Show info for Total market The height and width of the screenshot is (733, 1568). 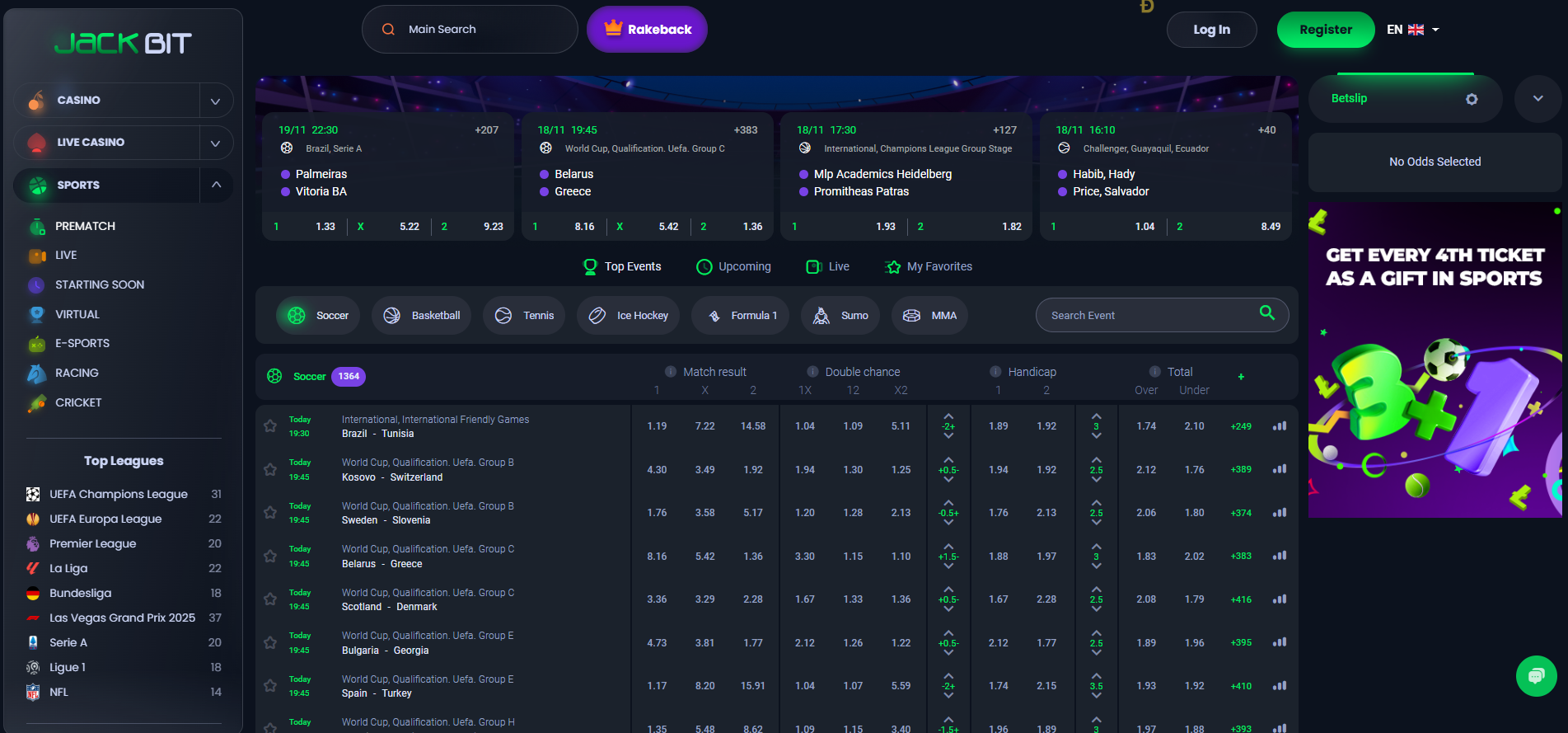pyautogui.click(x=1154, y=372)
